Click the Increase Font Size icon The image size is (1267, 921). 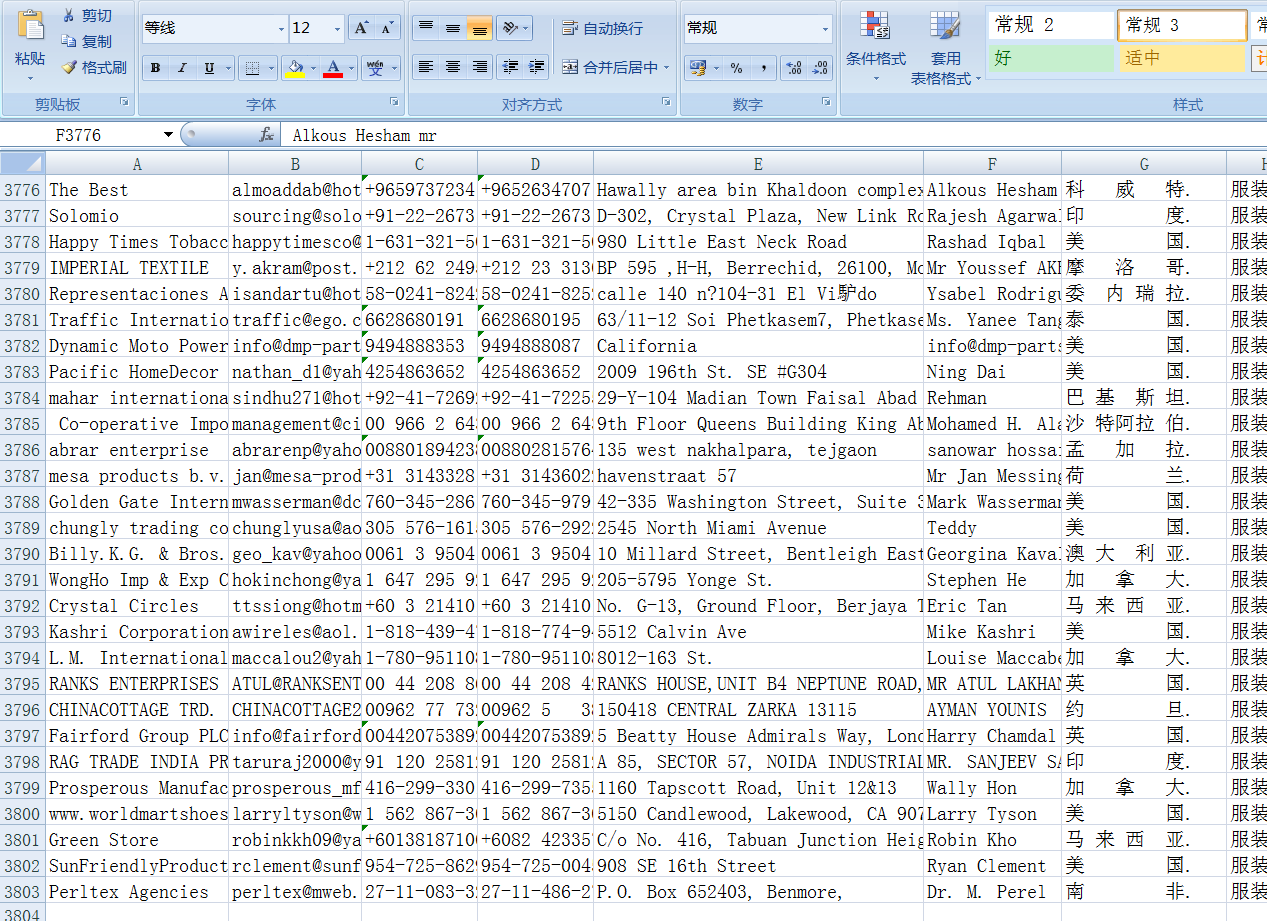[362, 28]
